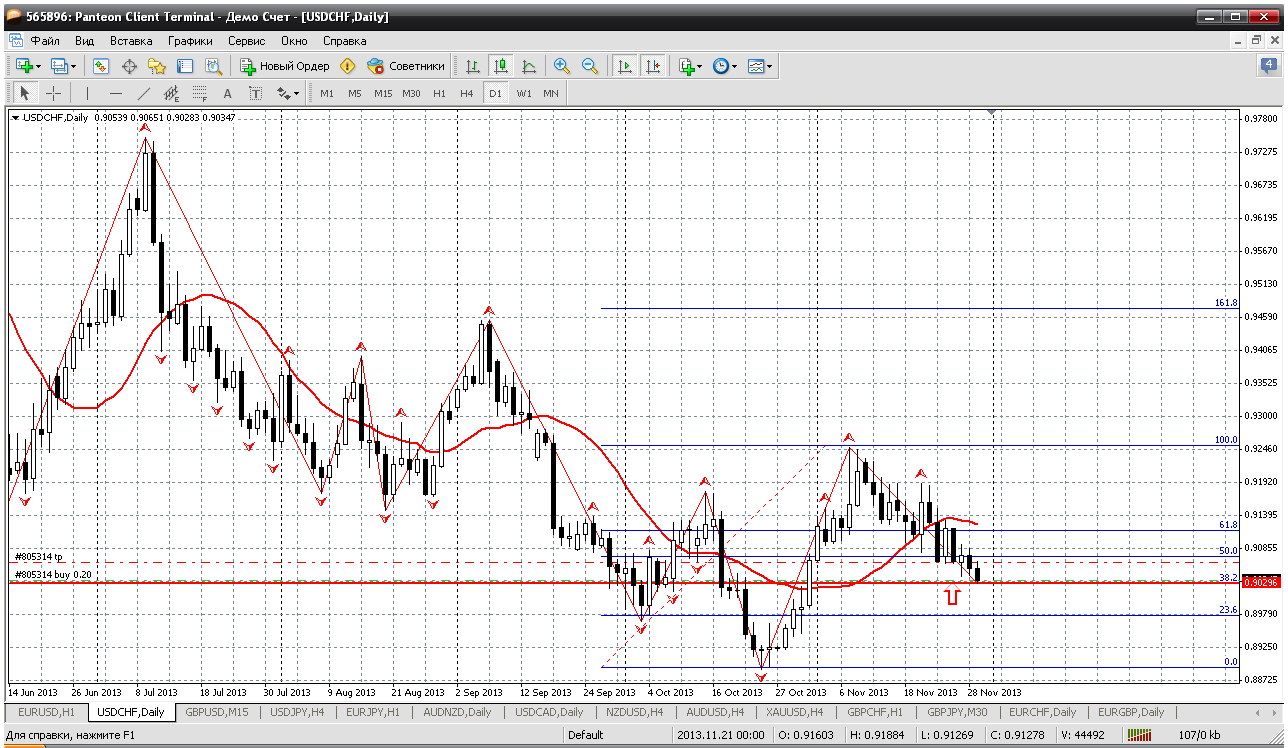
Task: Open the Data Window crosshair-target icon
Action: [129, 66]
